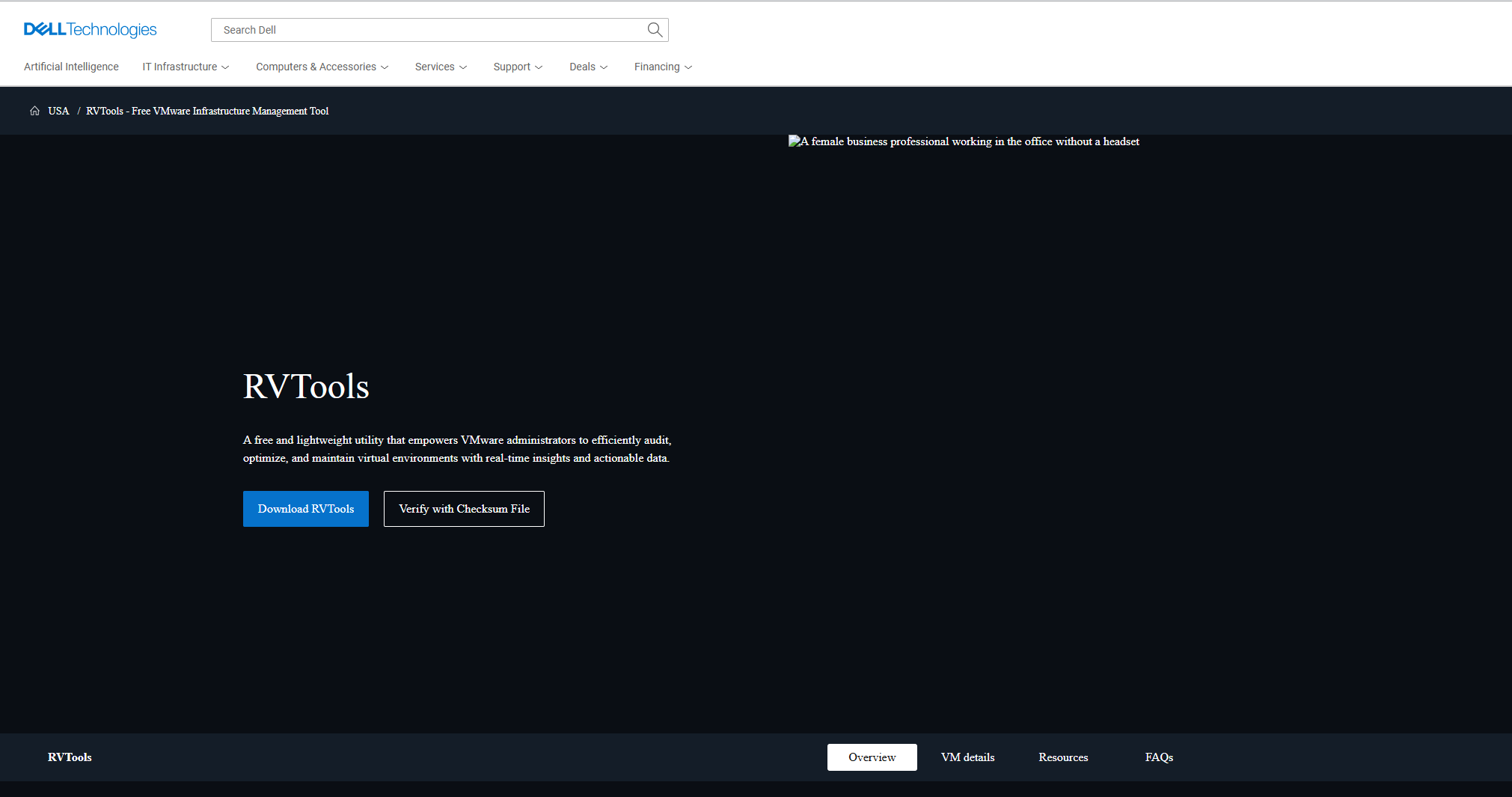
Task: Click the search magnifier icon
Action: pyautogui.click(x=655, y=30)
